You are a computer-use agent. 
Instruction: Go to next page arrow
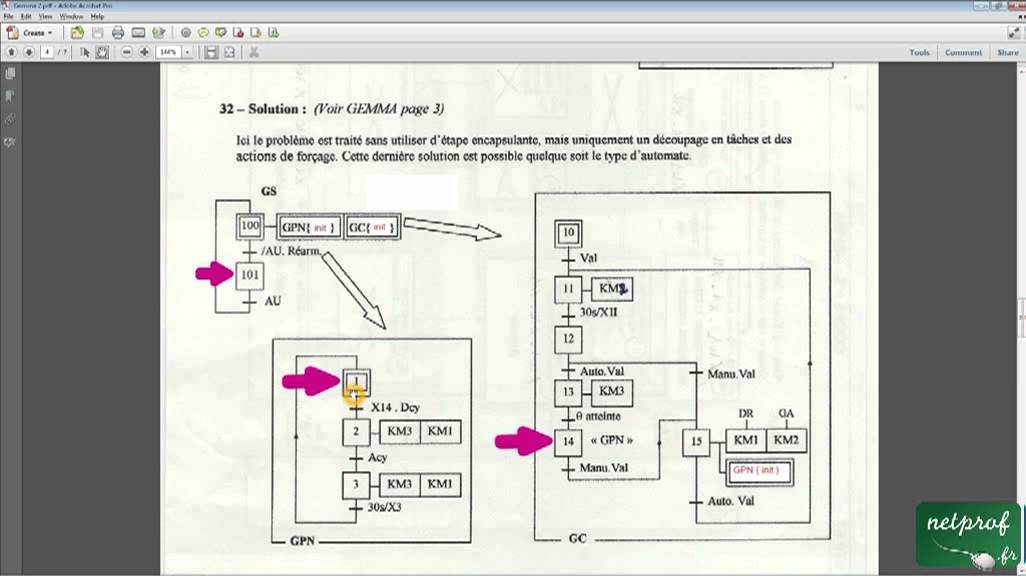[x=29, y=52]
